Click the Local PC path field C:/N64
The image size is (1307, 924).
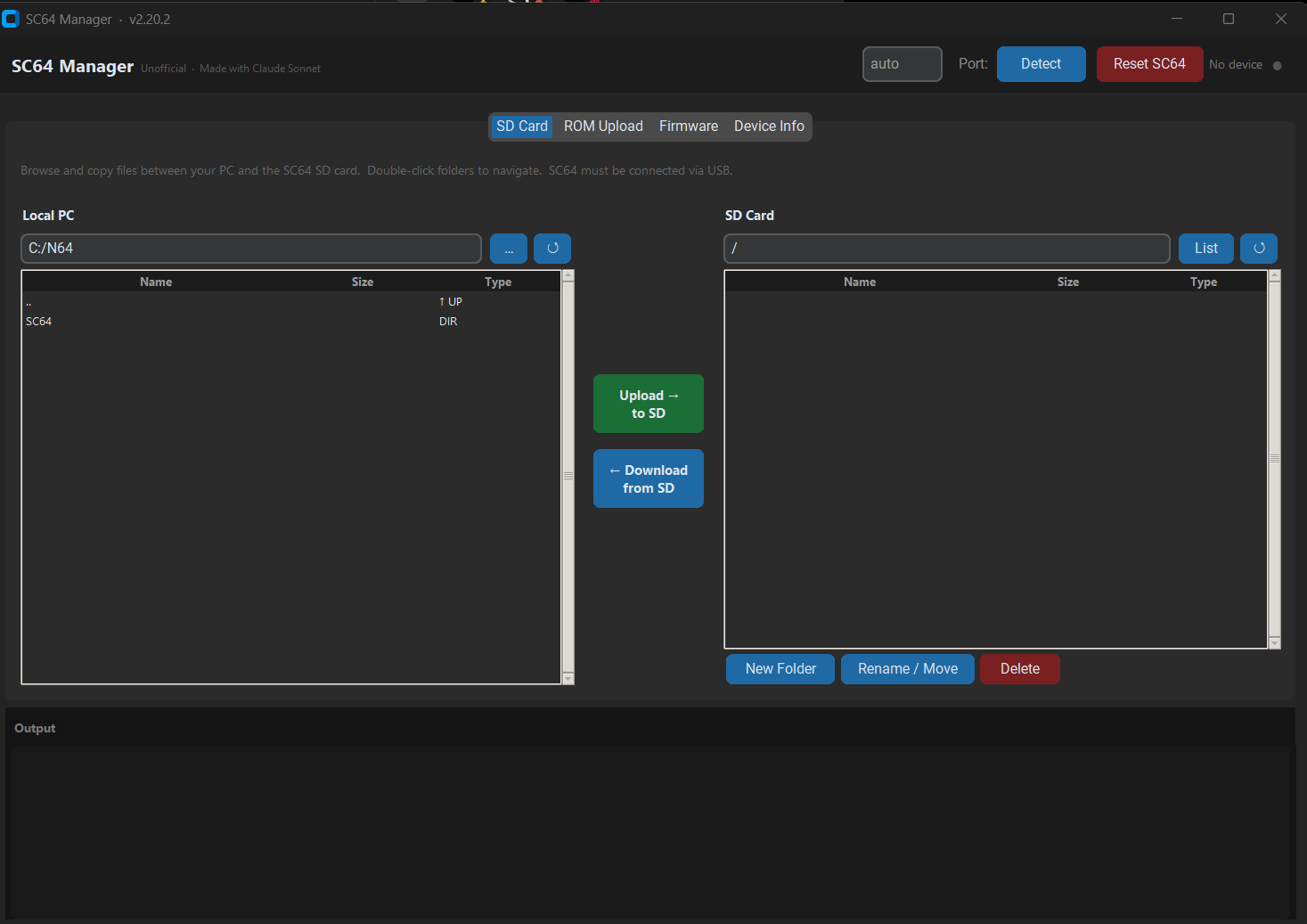click(x=251, y=249)
